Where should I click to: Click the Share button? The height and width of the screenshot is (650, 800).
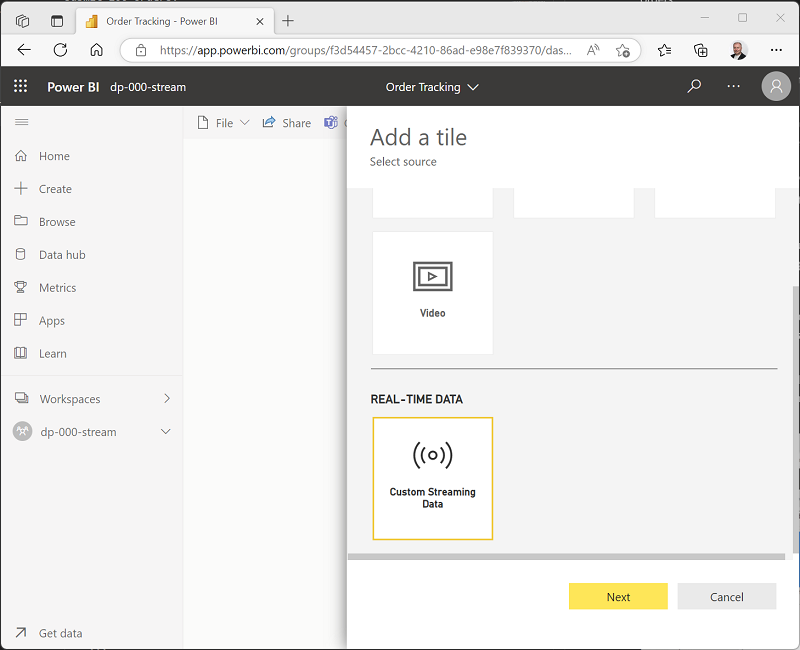point(287,123)
